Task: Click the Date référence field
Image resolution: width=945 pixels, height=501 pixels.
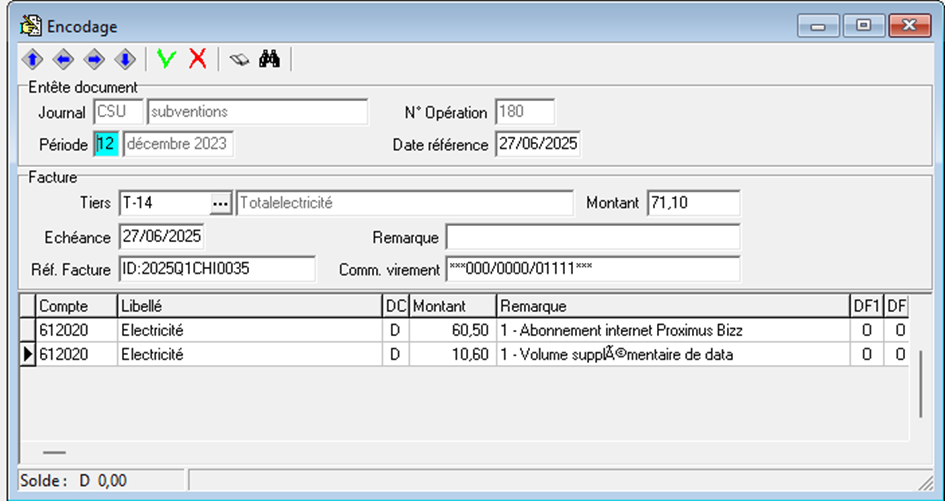Action: click(x=536, y=145)
